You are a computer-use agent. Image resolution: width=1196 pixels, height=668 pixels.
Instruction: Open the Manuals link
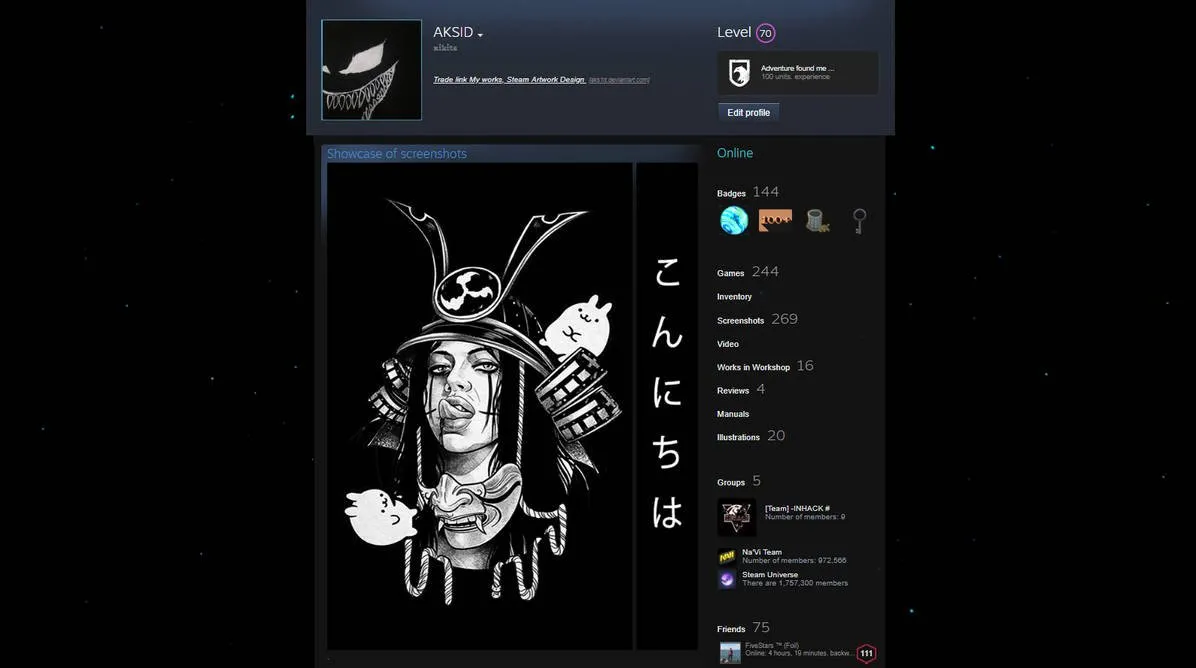[x=733, y=414]
